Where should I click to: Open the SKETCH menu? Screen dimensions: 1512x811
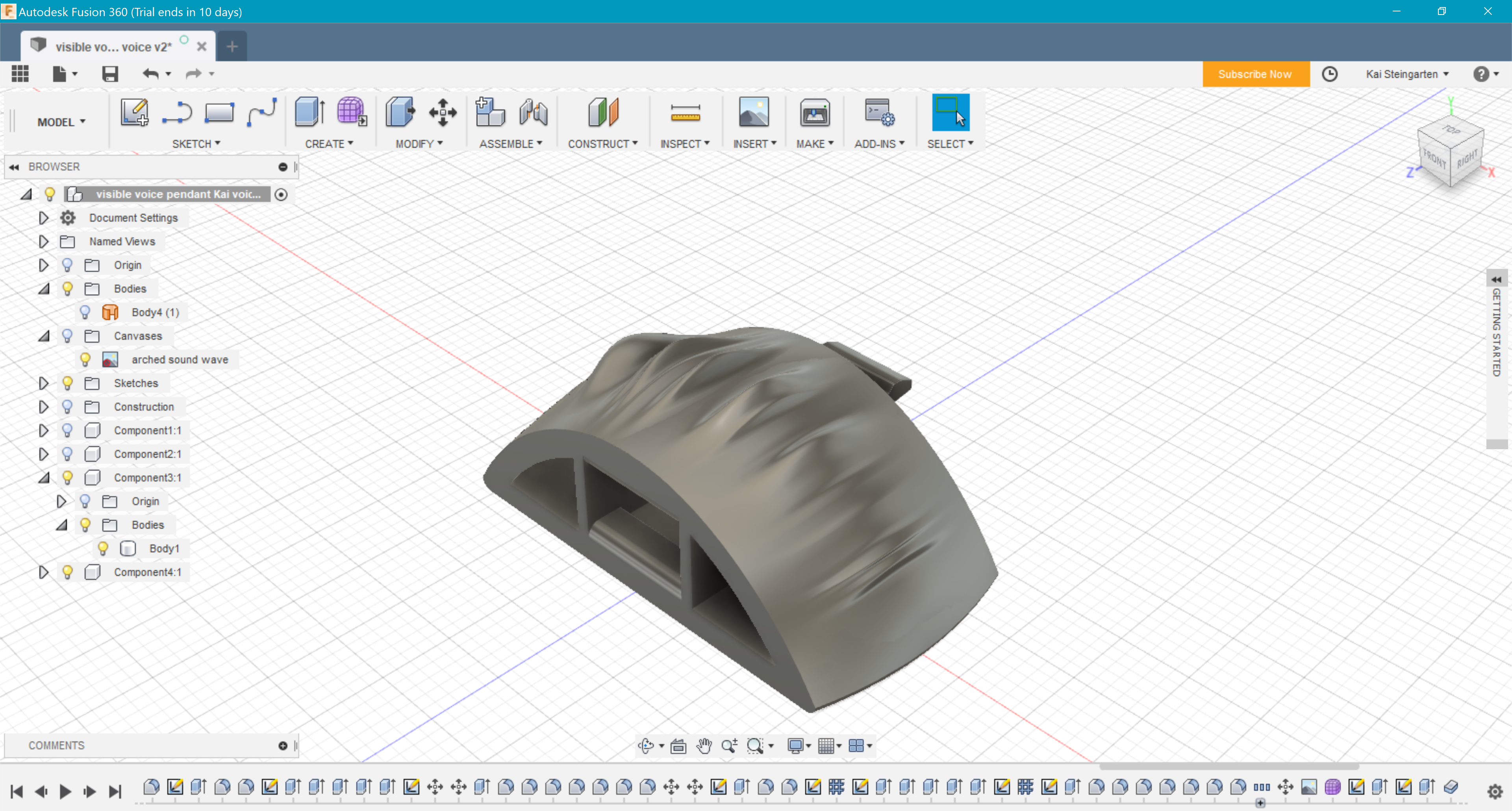point(196,144)
